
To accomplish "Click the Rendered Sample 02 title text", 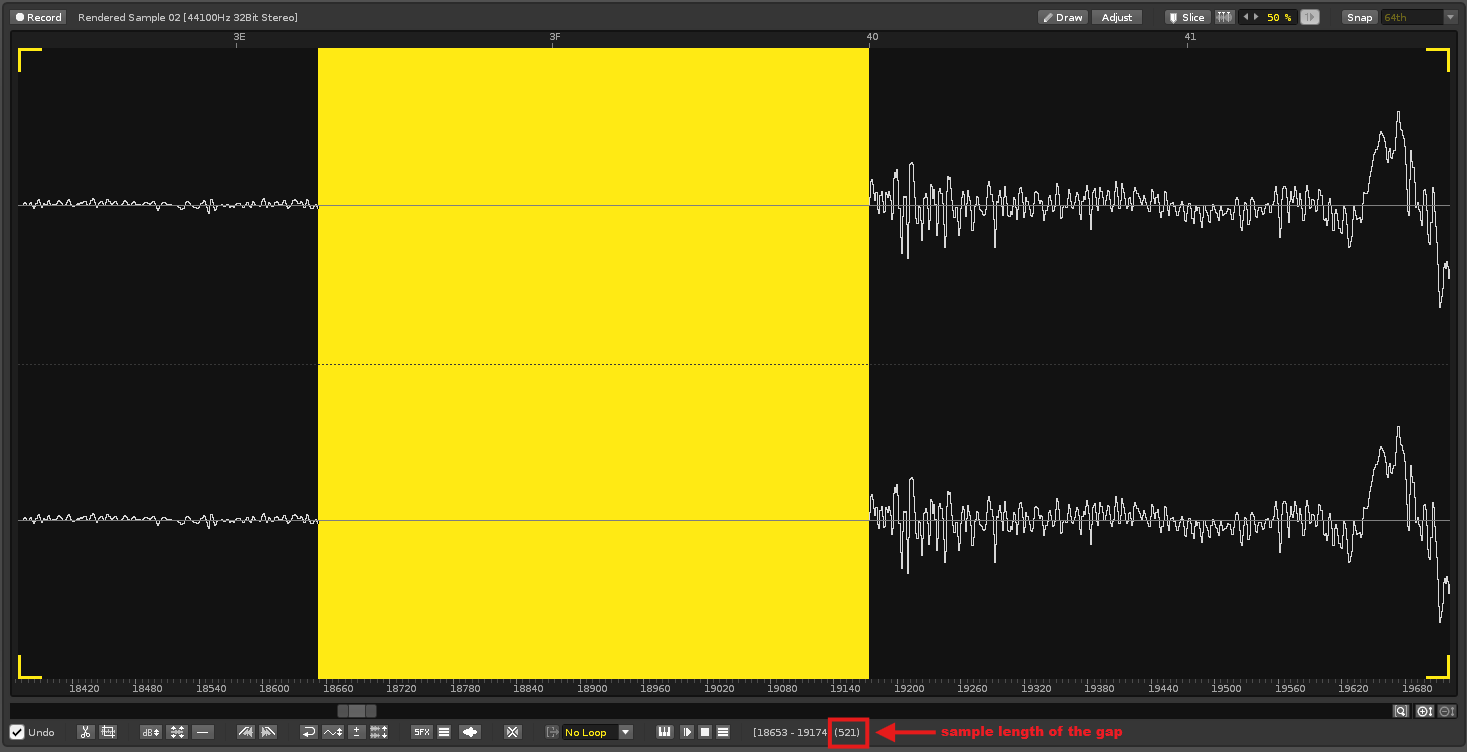I will pos(187,18).
